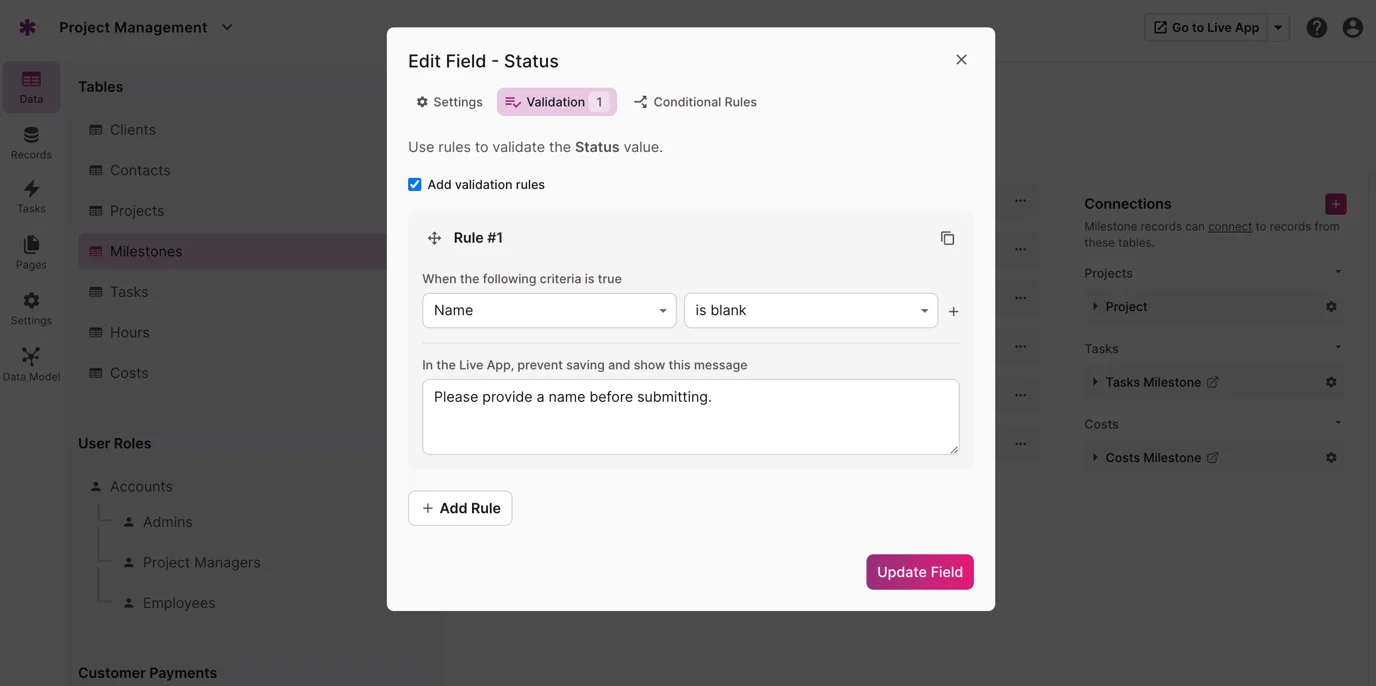Switch to the Conditional Rules tab

(695, 102)
